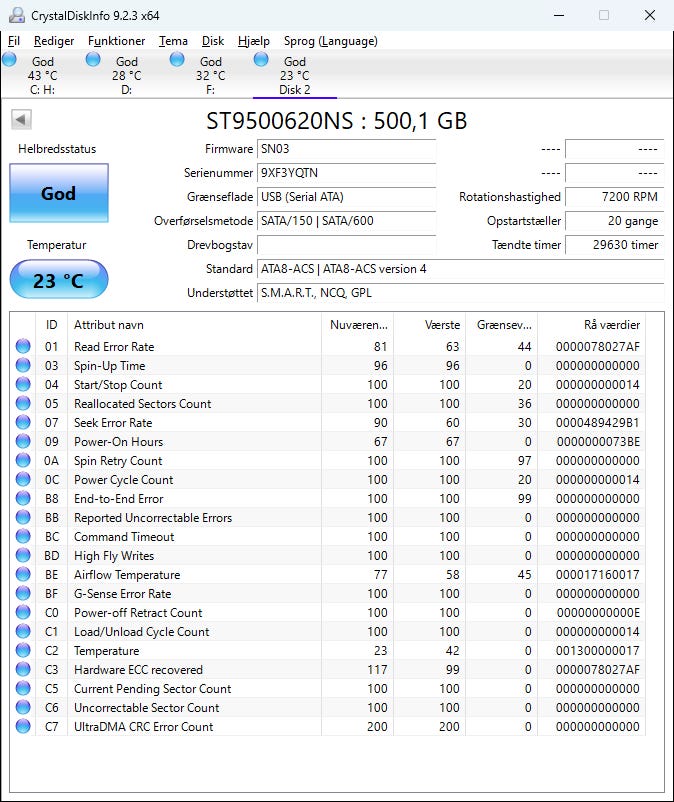
Task: Click the UltraDMA CRC Error Count status orb
Action: click(23, 727)
